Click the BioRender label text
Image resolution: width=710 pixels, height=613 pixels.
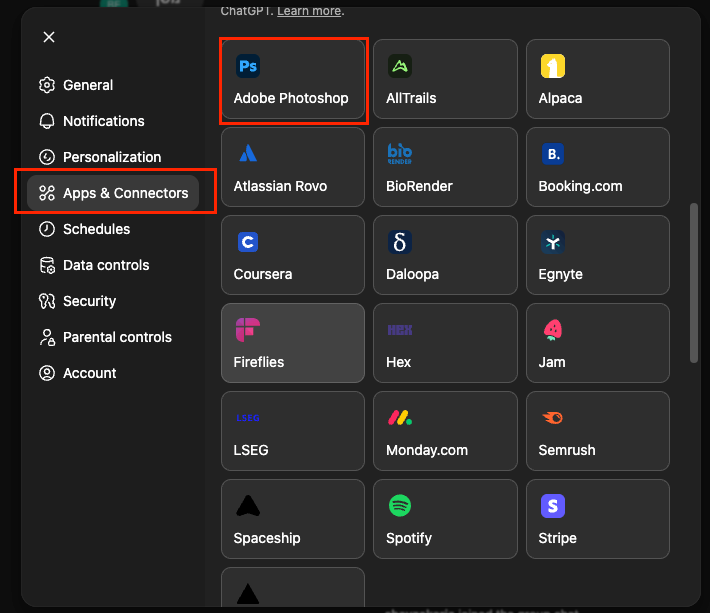pyautogui.click(x=419, y=186)
